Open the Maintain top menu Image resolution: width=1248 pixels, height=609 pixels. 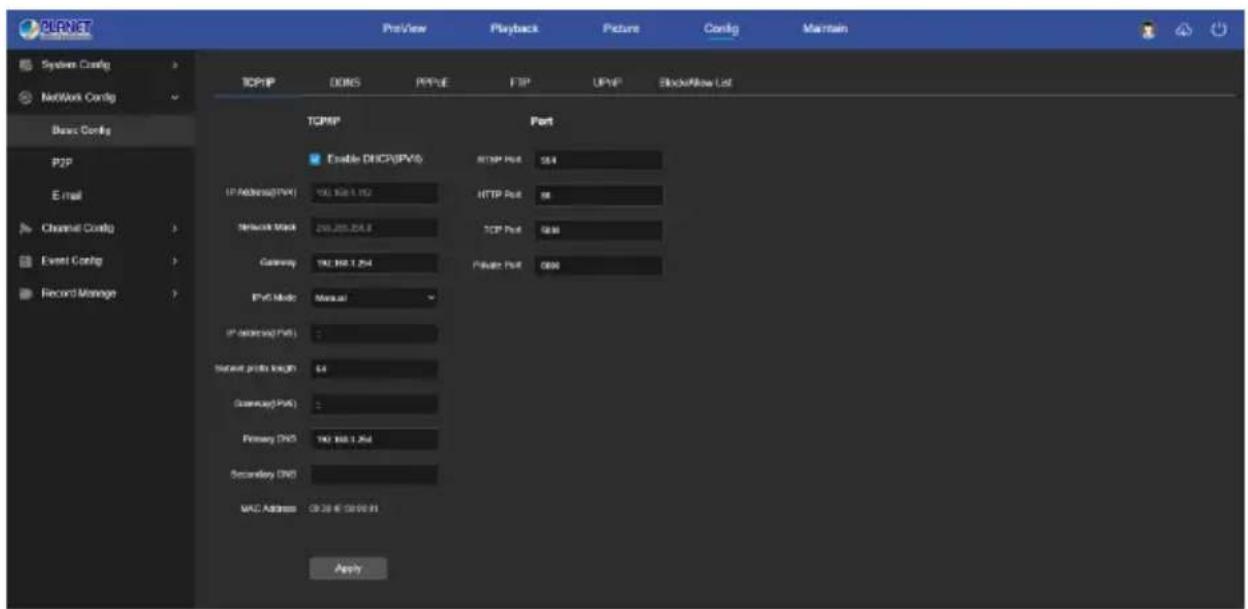(x=824, y=30)
